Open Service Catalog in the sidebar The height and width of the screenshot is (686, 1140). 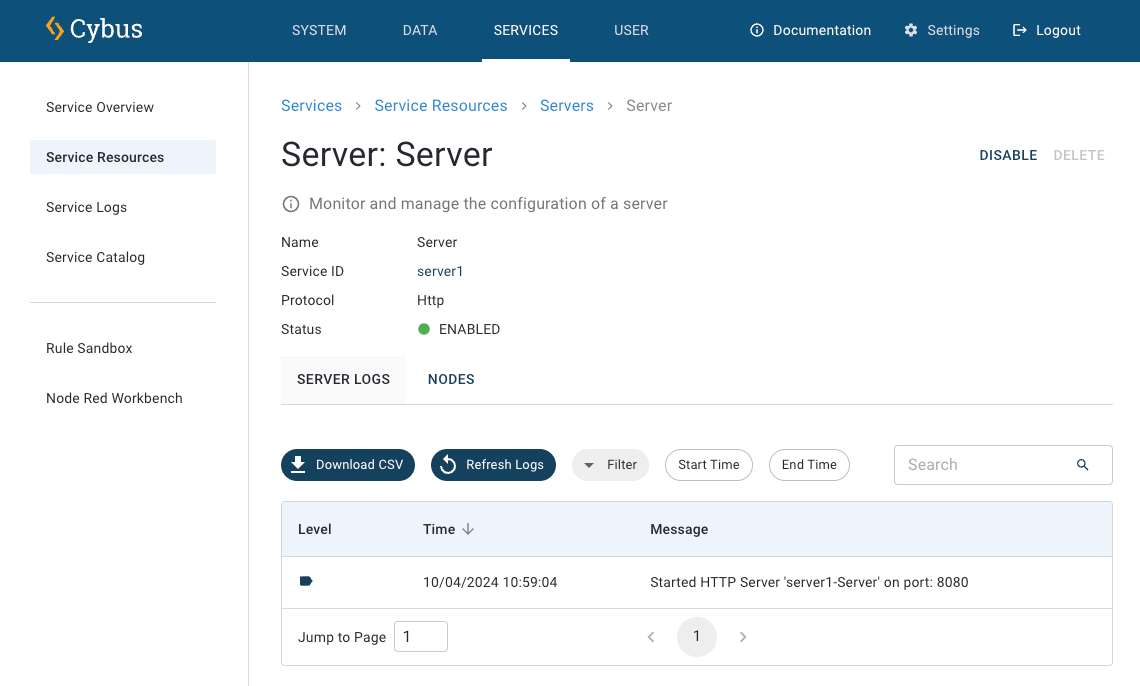[x=96, y=257]
